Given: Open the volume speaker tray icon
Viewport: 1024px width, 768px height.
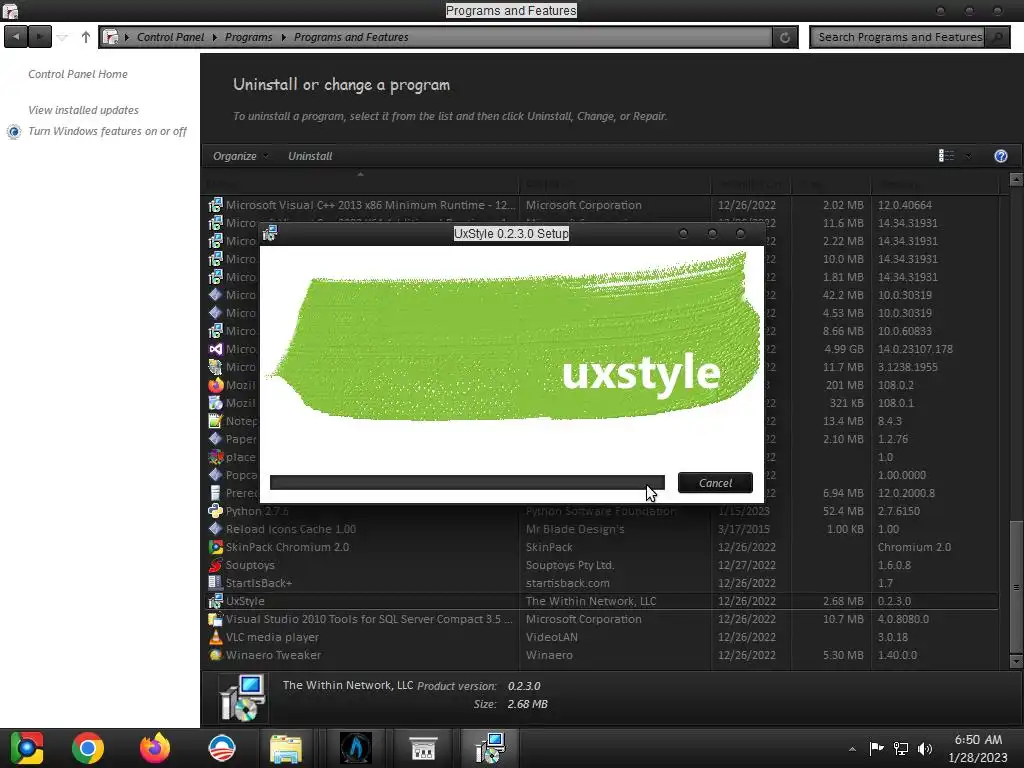Looking at the screenshot, I should pos(925,748).
